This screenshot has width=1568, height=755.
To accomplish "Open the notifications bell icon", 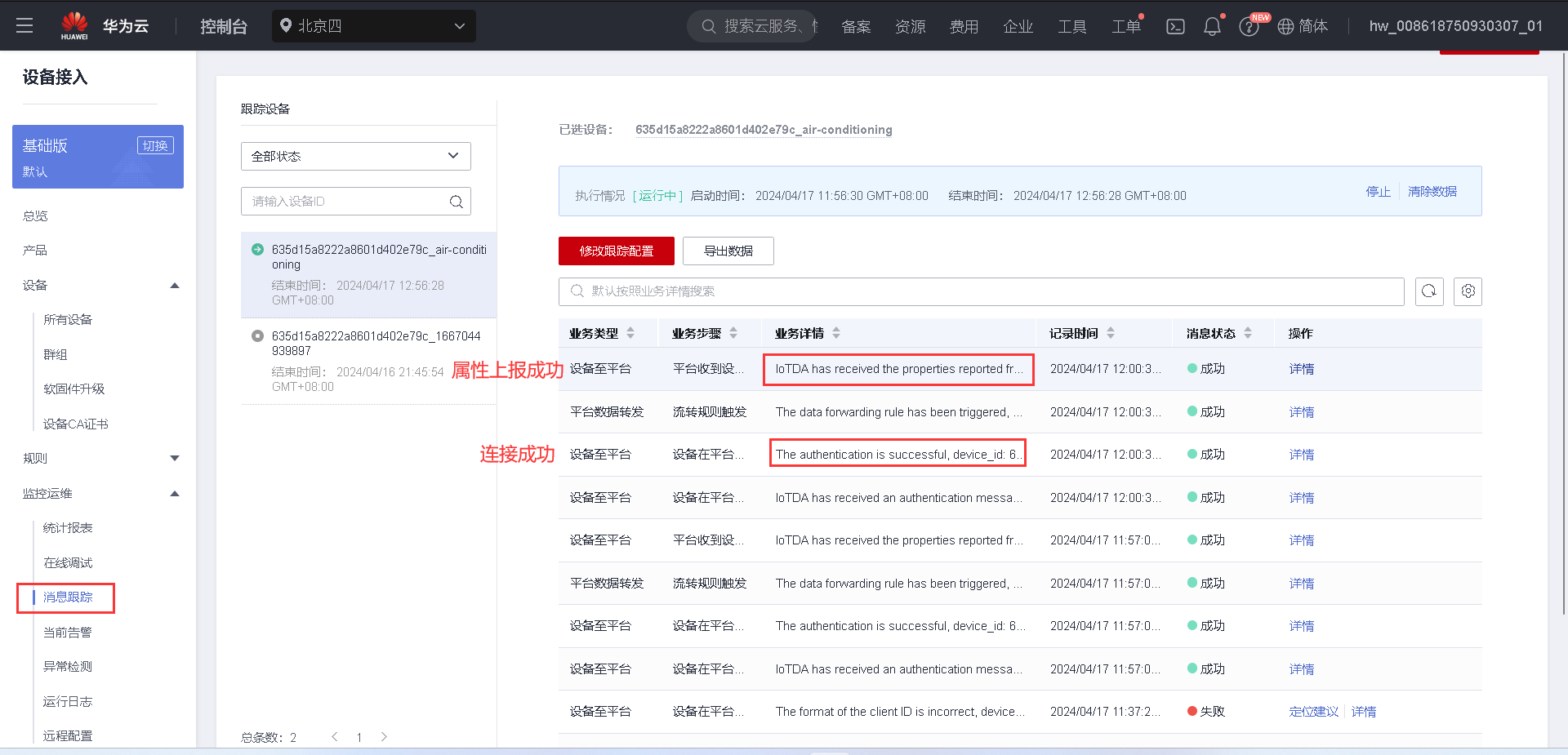I will pos(1211,25).
